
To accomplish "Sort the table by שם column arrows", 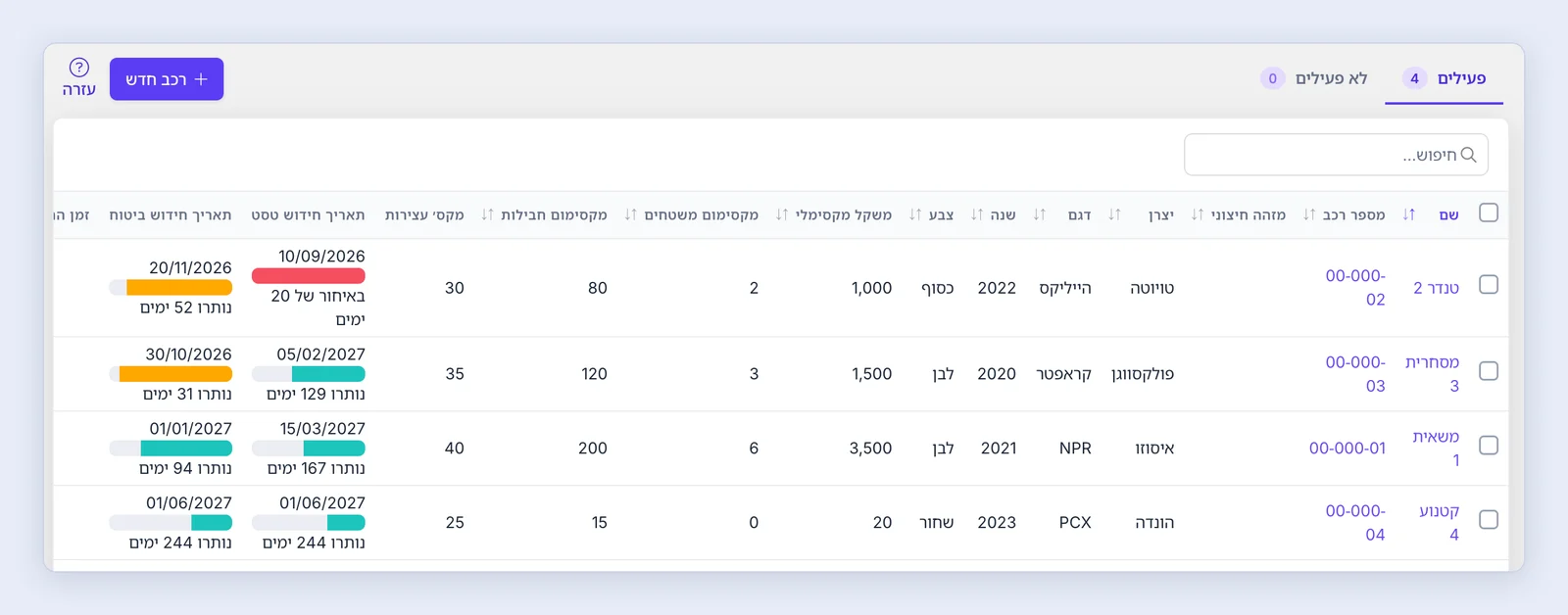I will [1408, 214].
